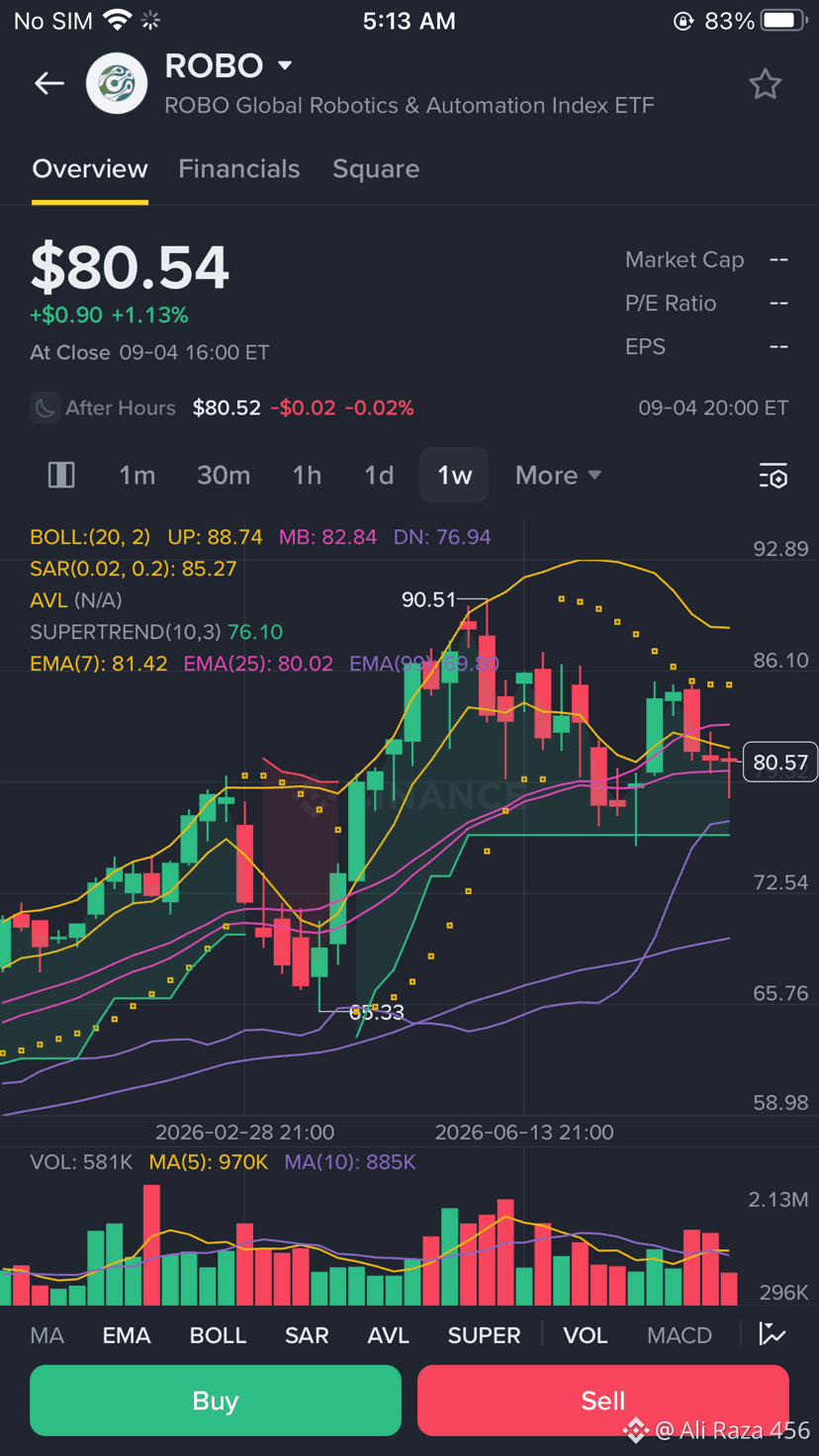Toggle the BOLL indicator
Image resolution: width=819 pixels, height=1456 pixels.
pos(218,1335)
